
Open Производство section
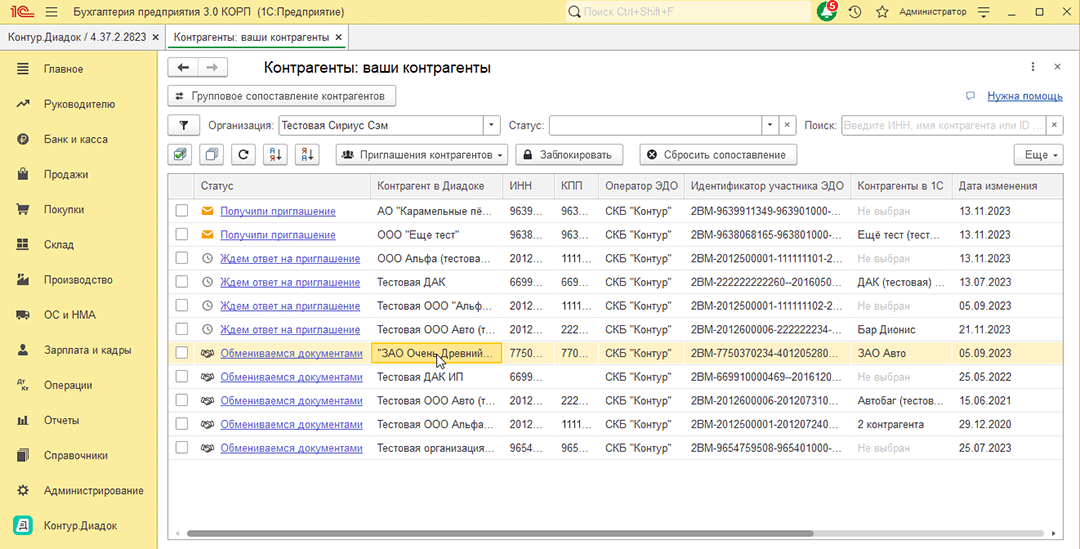point(79,280)
